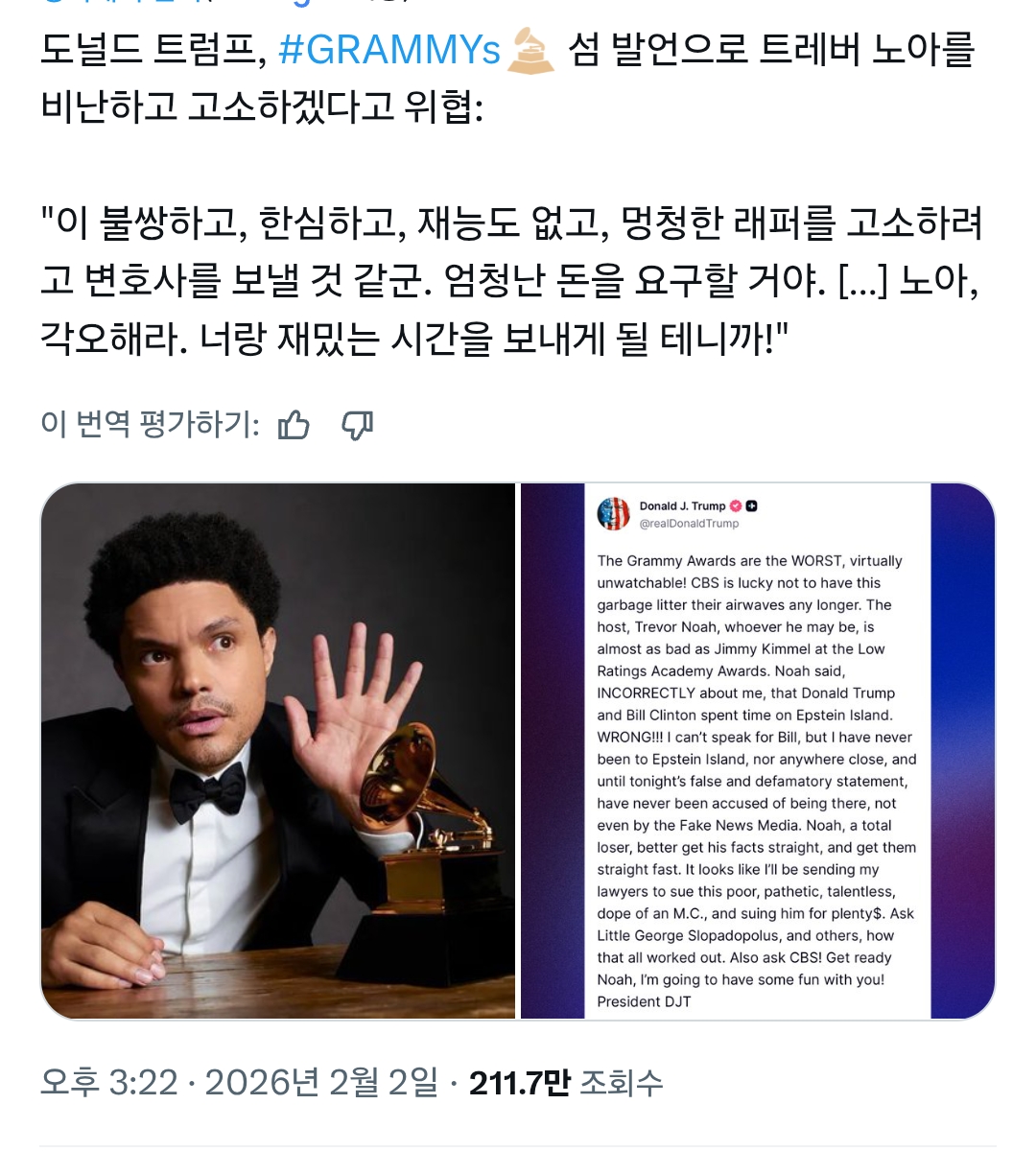Tap the gramophone emoji beside #GRAMMYs
Screen dimensions: 1036x1151
pyautogui.click(x=531, y=50)
